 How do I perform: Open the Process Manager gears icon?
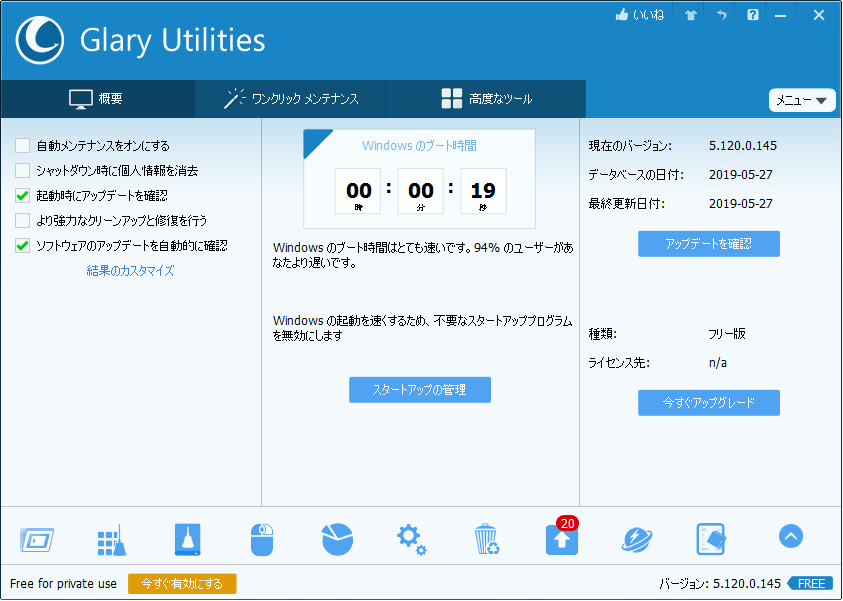(x=412, y=540)
